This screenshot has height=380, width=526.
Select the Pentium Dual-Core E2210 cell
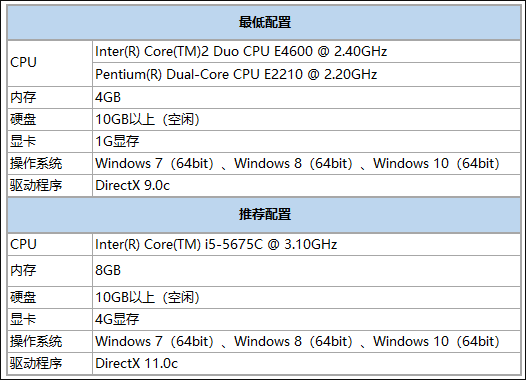pyautogui.click(x=306, y=74)
